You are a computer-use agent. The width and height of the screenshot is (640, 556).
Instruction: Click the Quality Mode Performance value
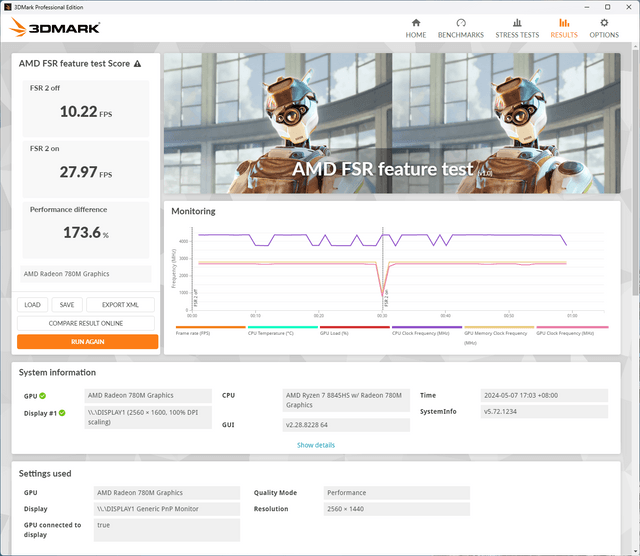click(397, 493)
